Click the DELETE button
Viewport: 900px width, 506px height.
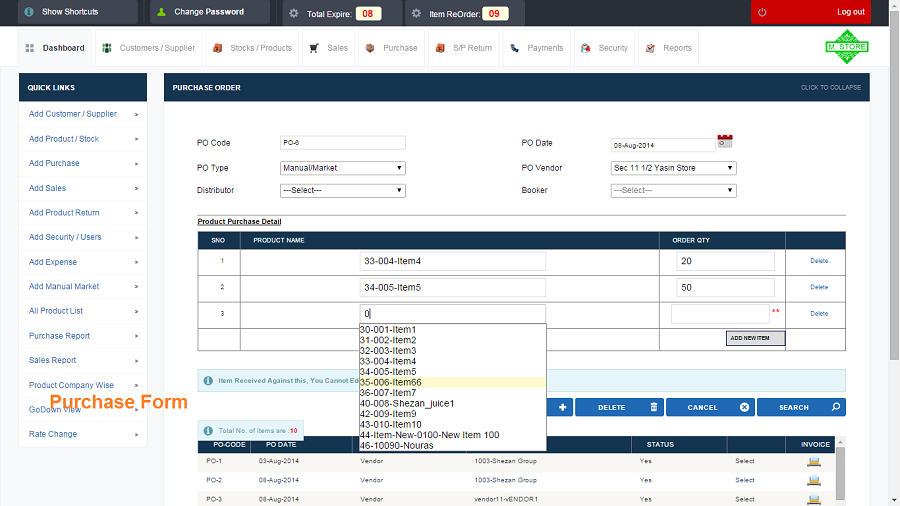[619, 407]
